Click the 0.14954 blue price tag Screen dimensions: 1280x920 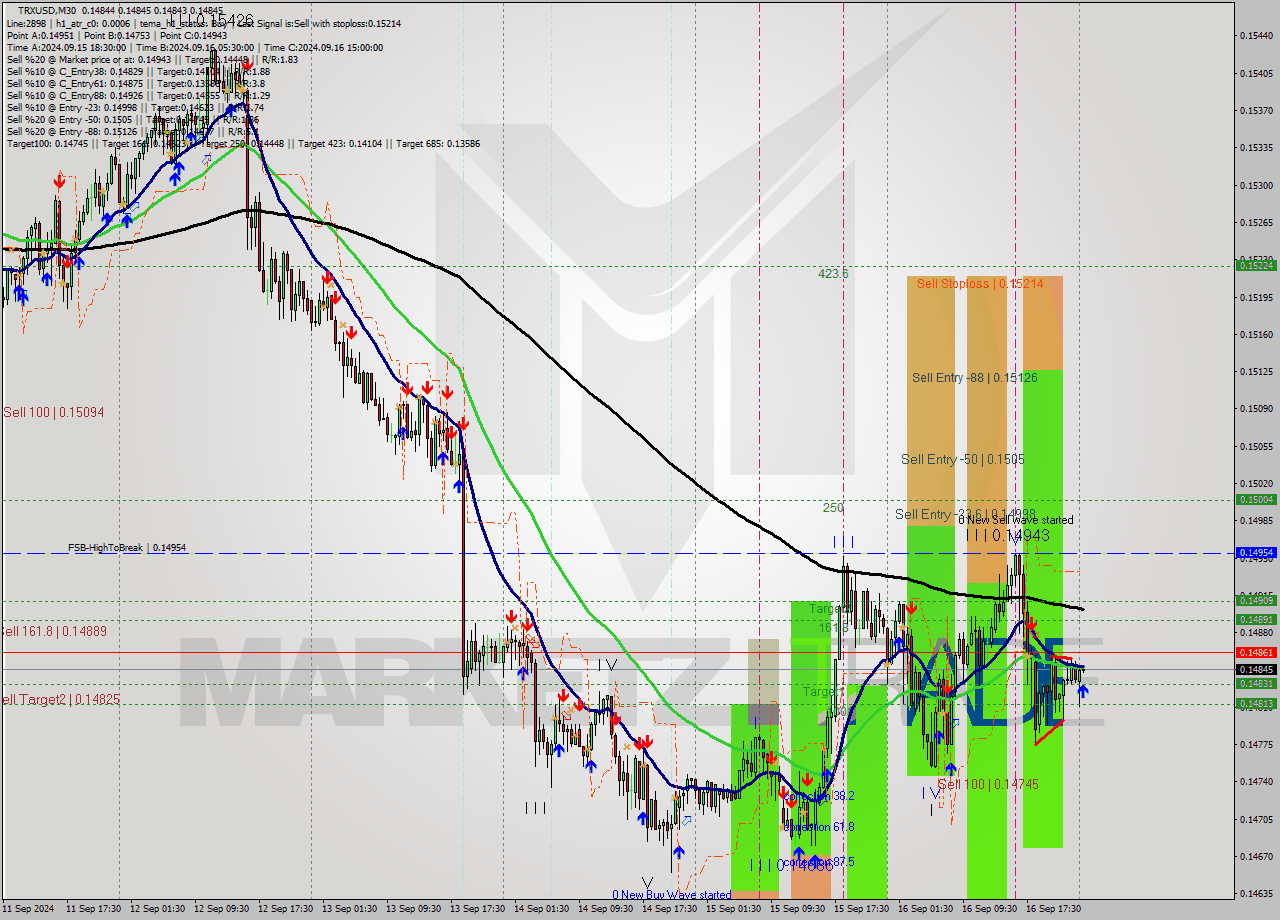[x=1256, y=552]
